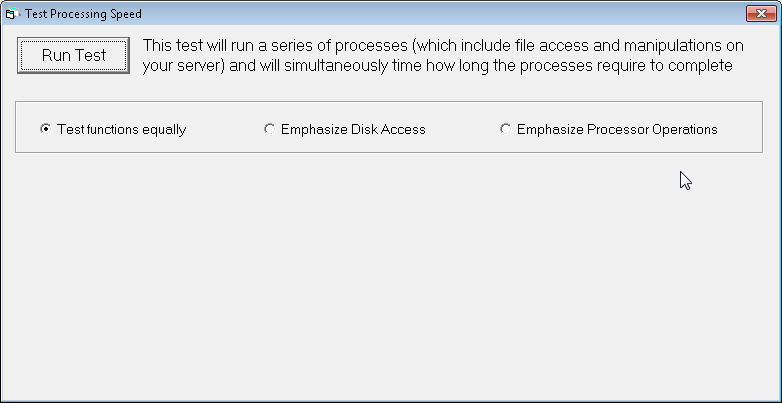Image resolution: width=782 pixels, height=403 pixels.
Task: Close the Test Processing Speed window
Action: click(760, 13)
